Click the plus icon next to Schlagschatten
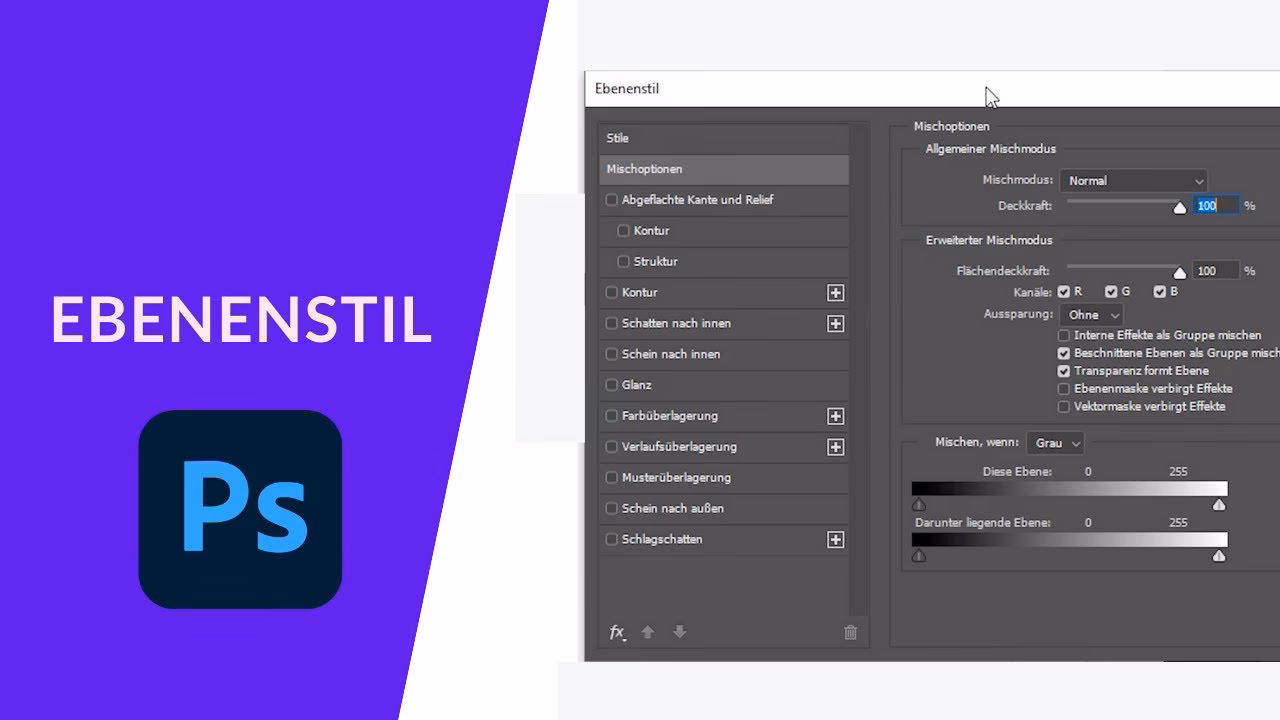The width and height of the screenshot is (1280, 720). (836, 539)
